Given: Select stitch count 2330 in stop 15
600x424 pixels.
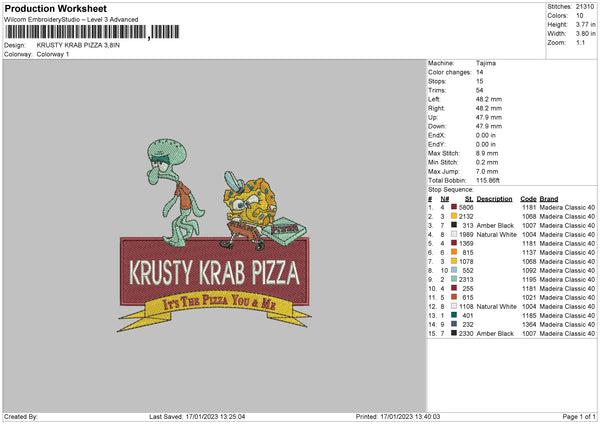Looking at the screenshot, I should (466, 334).
